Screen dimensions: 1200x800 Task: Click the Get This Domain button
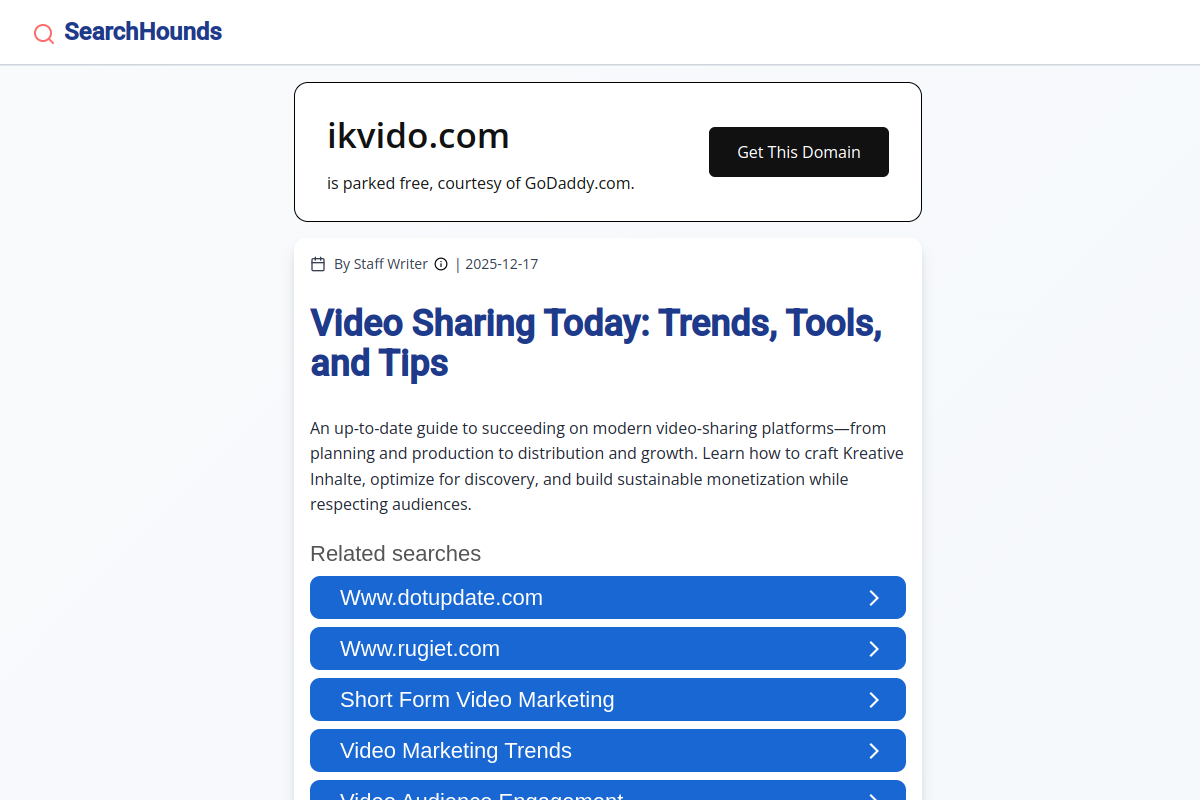[x=799, y=152]
